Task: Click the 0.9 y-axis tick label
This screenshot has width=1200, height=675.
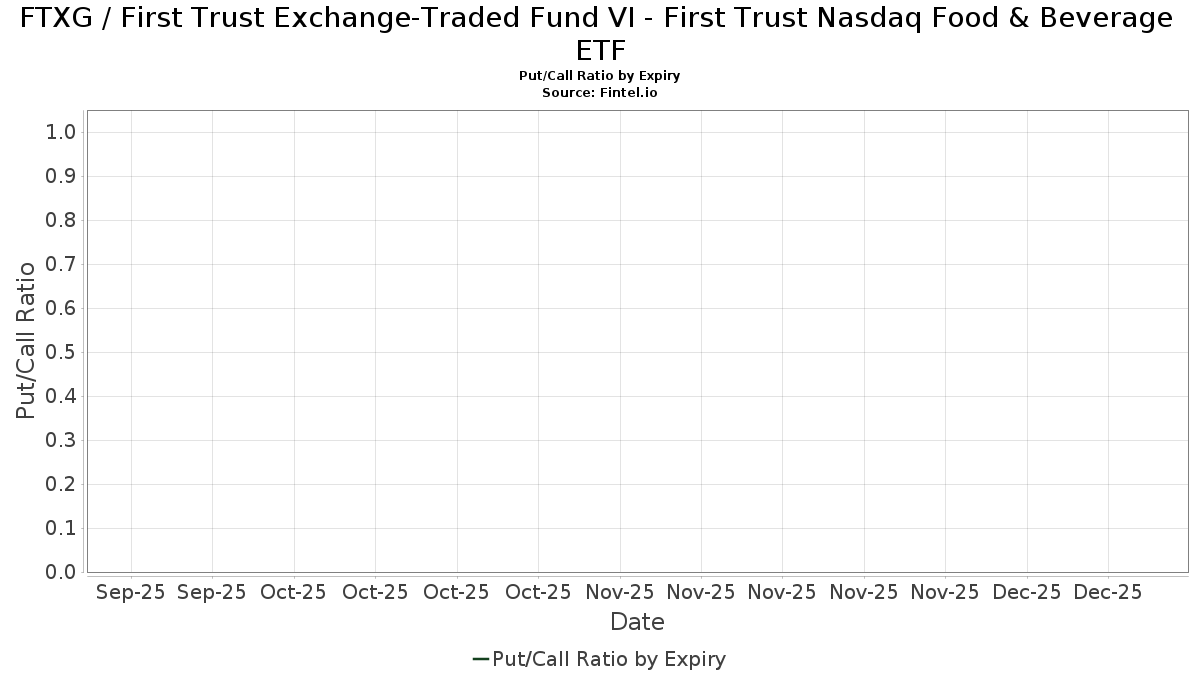Action: 61,176
